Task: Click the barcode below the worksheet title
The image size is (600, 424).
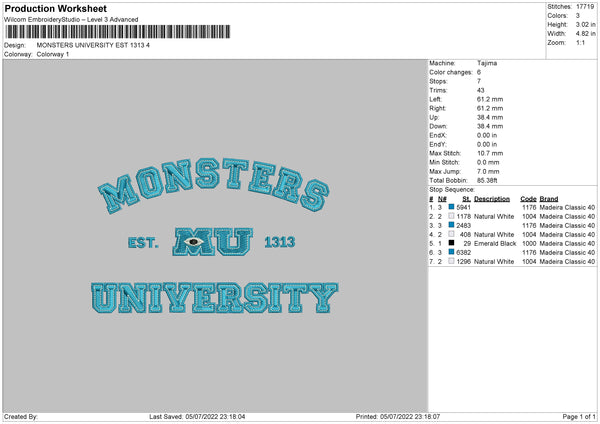Action: click(117, 32)
